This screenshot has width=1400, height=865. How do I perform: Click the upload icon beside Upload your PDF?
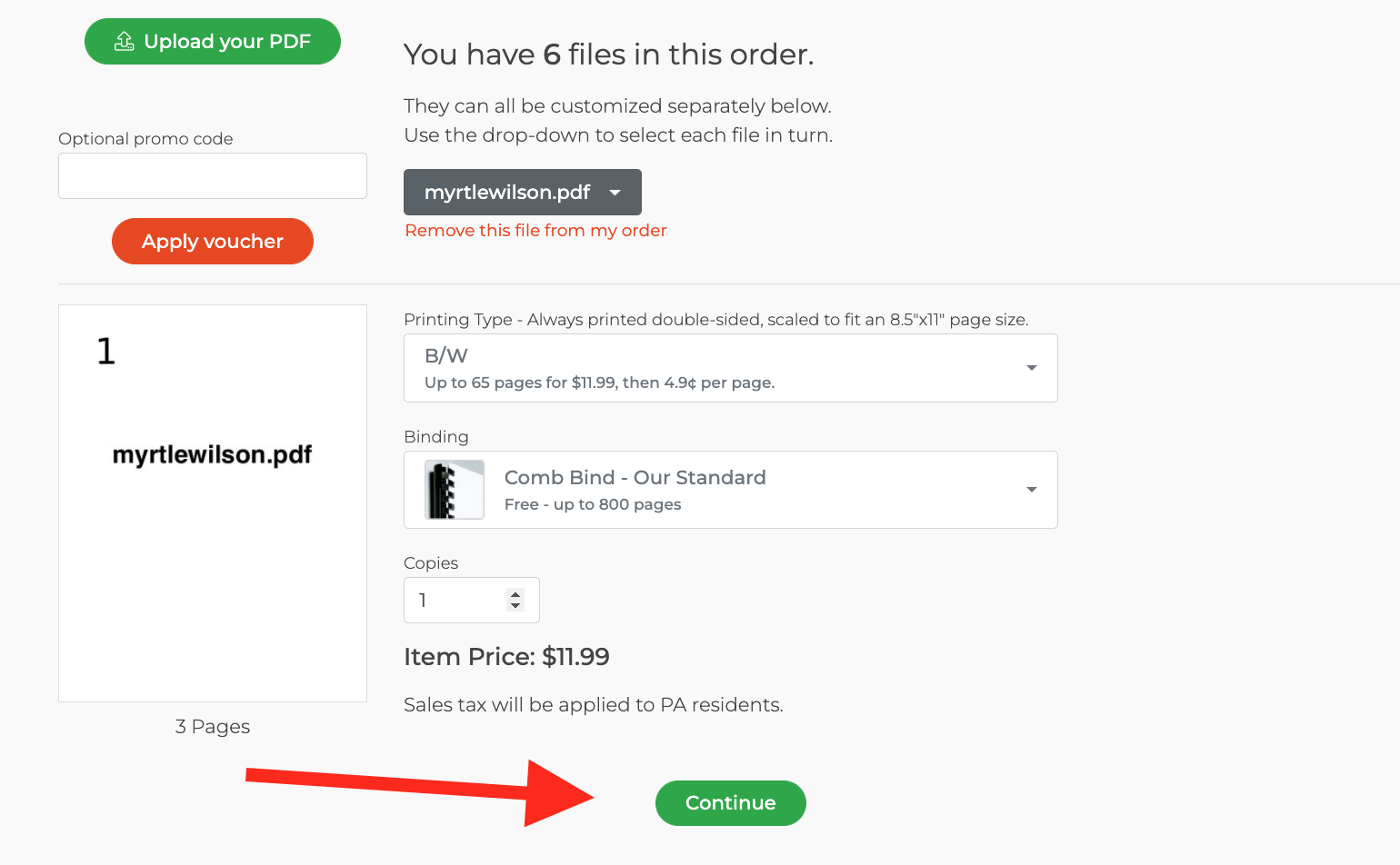click(125, 41)
